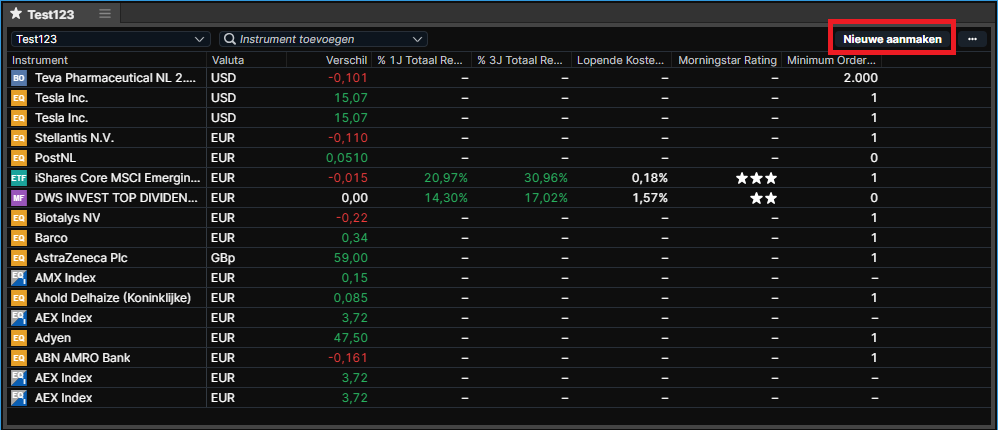This screenshot has height=430, width=998.
Task: Select the PostNL instrument name
Action: pos(55,158)
